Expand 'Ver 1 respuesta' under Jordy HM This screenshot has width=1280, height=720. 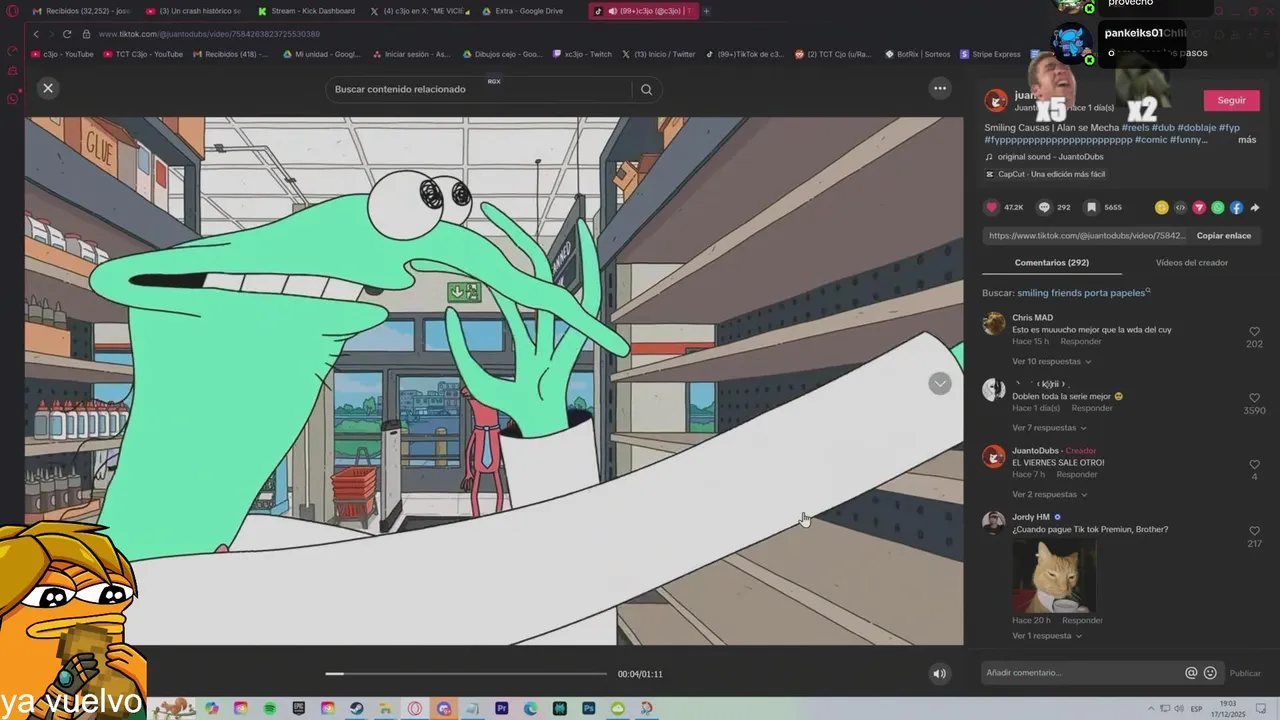point(1046,636)
